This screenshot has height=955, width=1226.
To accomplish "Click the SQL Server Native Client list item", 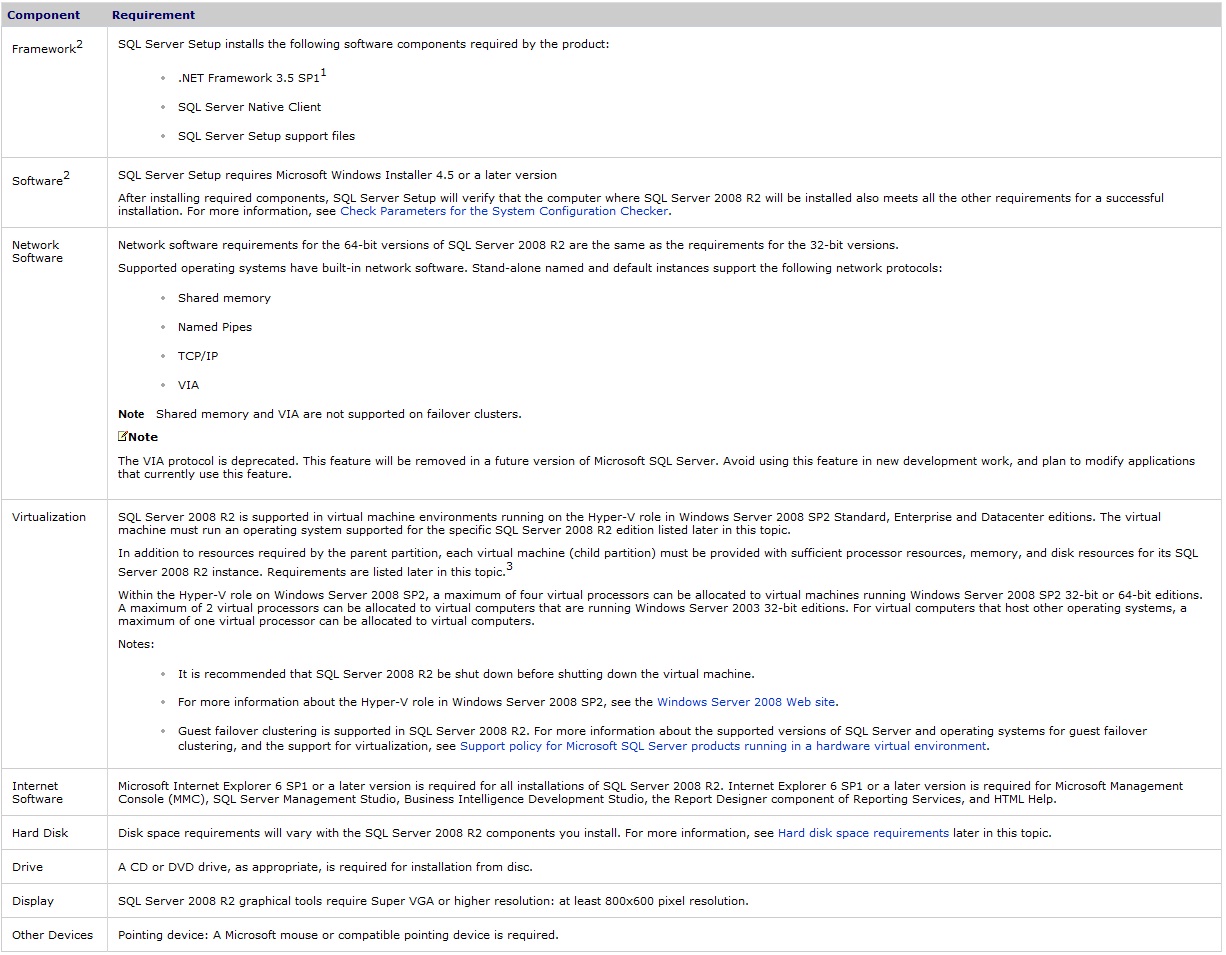I will click(x=250, y=107).
